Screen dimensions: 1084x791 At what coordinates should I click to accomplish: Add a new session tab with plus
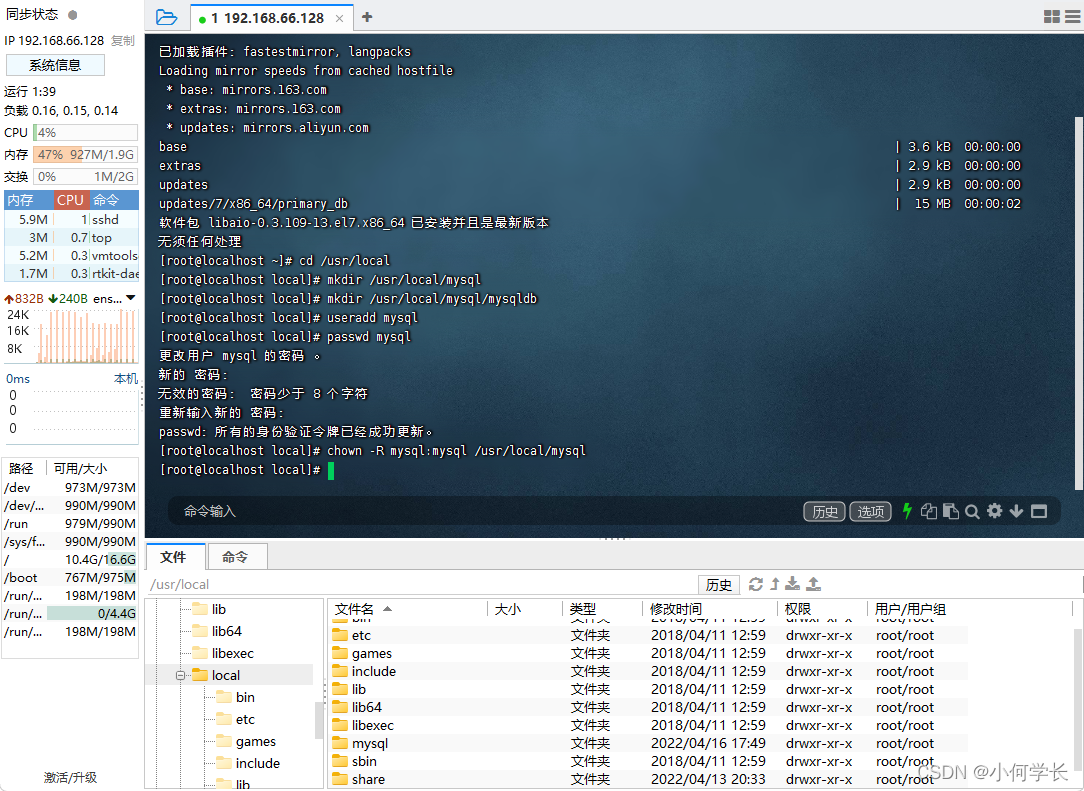tap(367, 17)
